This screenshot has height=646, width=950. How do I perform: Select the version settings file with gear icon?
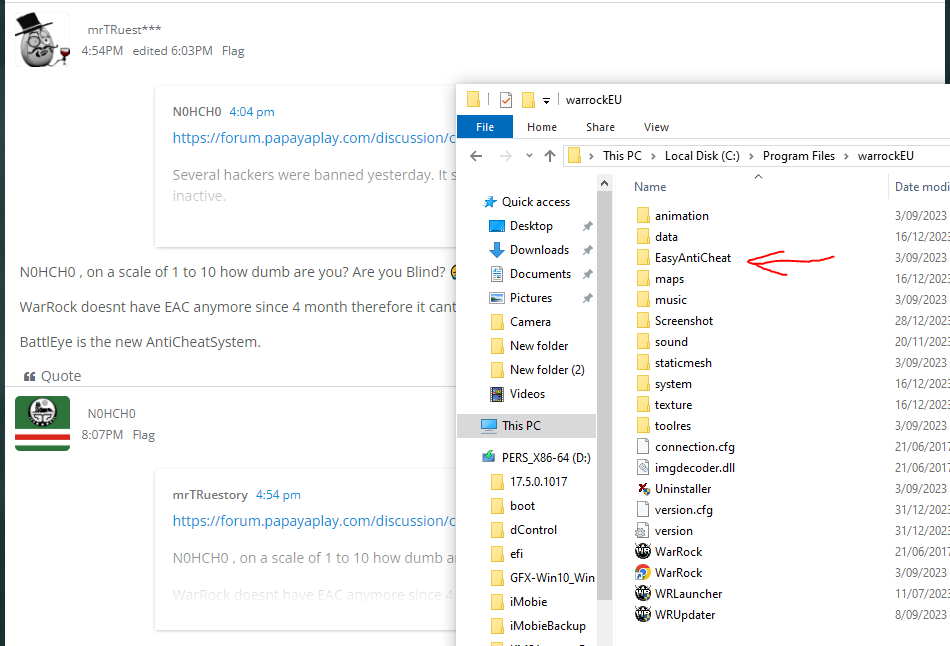coord(665,531)
